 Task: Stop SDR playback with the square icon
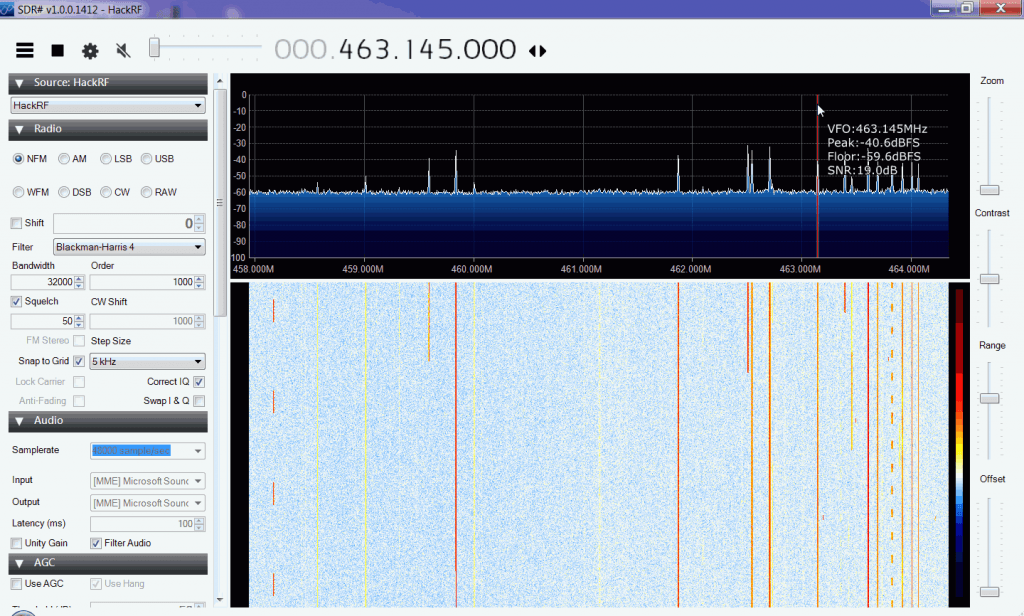pos(57,49)
